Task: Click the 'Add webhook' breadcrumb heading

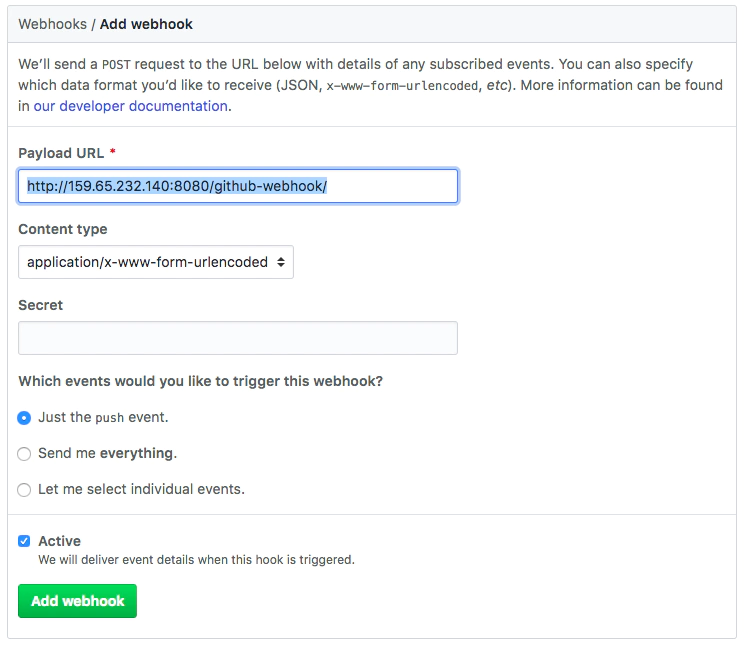Action: pos(146,24)
